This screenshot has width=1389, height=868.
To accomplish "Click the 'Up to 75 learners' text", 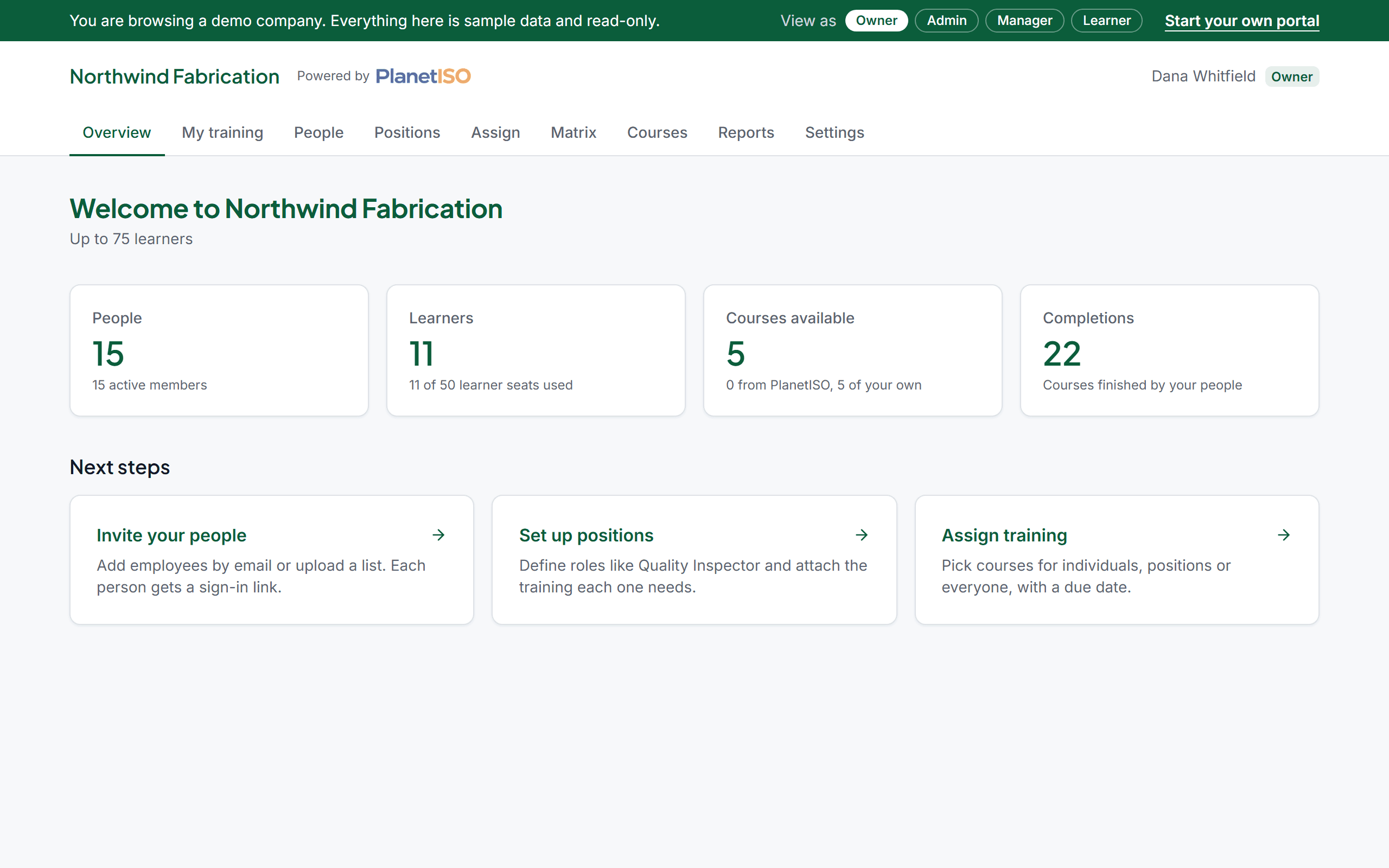I will pyautogui.click(x=131, y=239).
